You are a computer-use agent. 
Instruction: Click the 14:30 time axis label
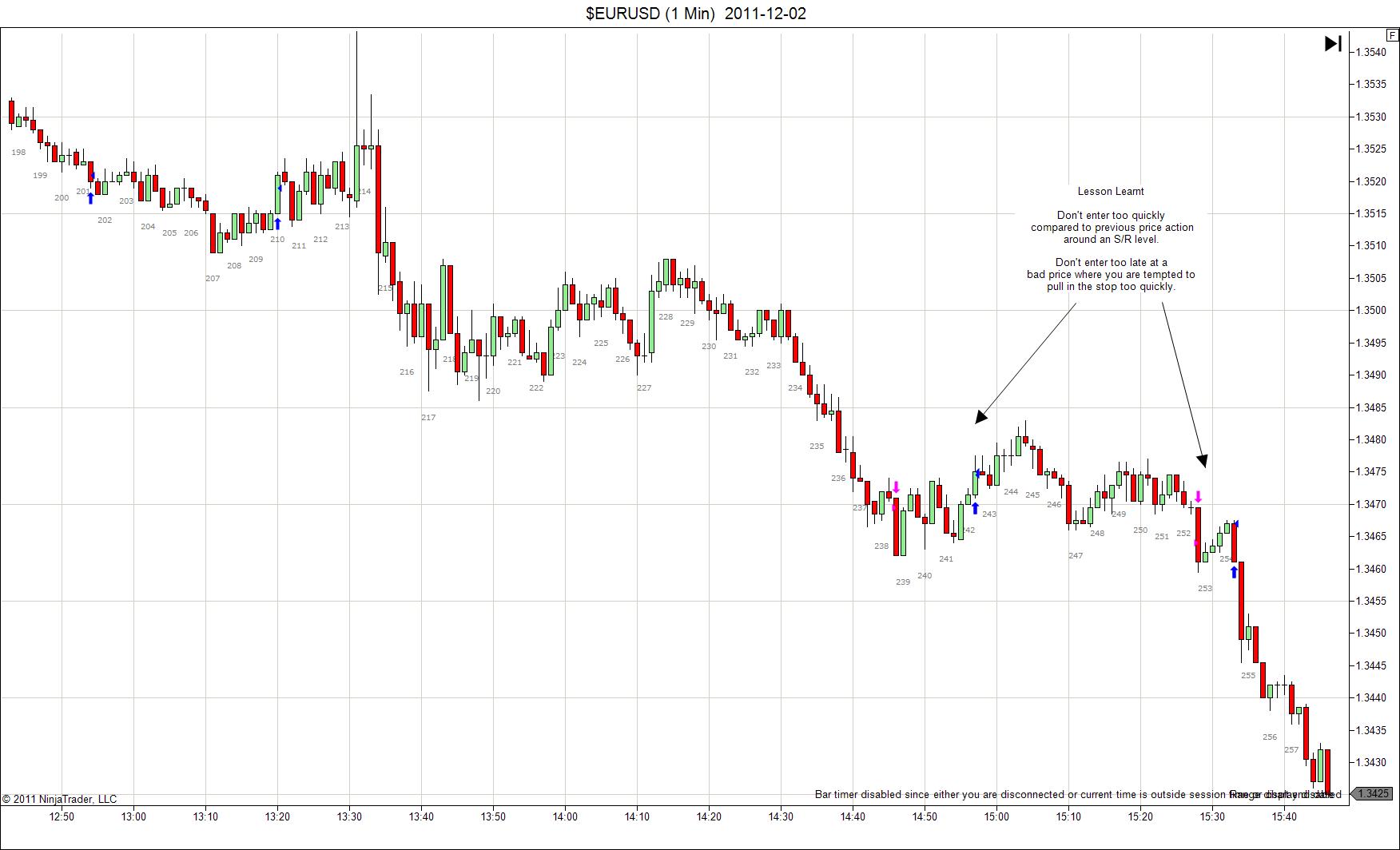[781, 816]
